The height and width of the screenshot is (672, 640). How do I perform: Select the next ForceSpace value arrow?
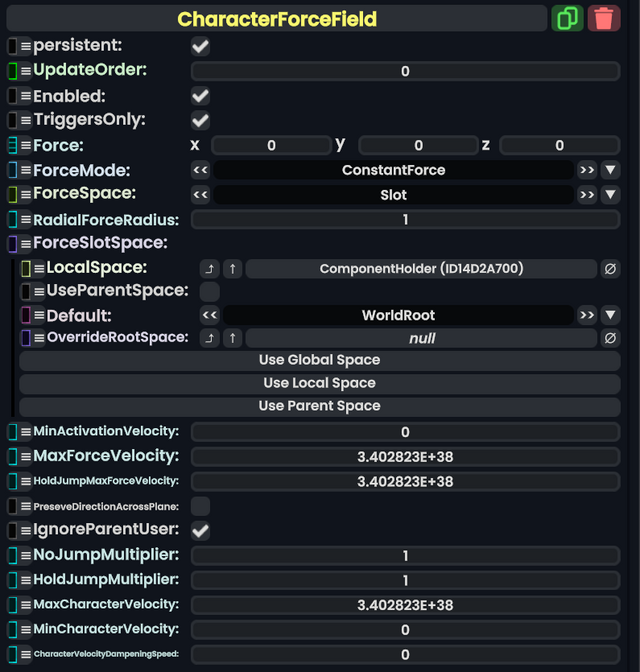(587, 195)
